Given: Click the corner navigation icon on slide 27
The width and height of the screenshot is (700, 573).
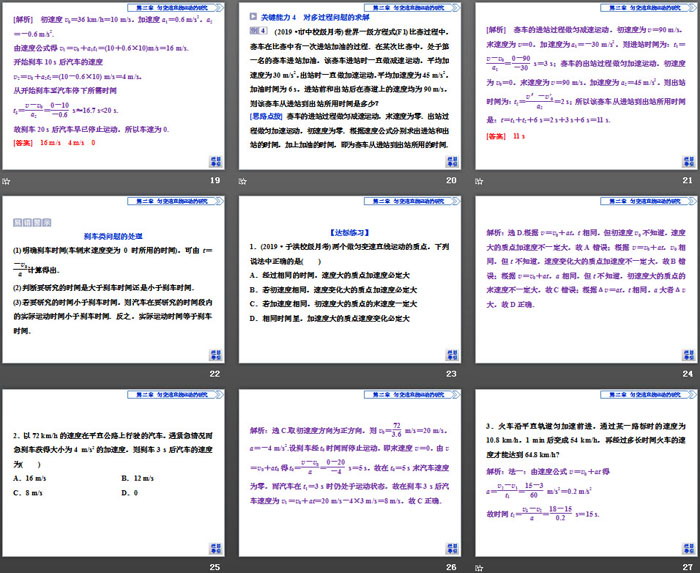Looking at the screenshot, I should click(x=688, y=548).
